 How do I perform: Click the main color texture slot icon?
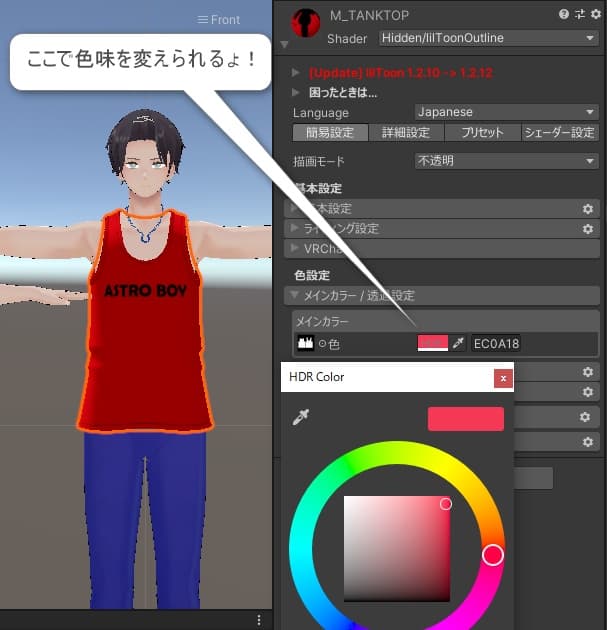pyautogui.click(x=305, y=344)
